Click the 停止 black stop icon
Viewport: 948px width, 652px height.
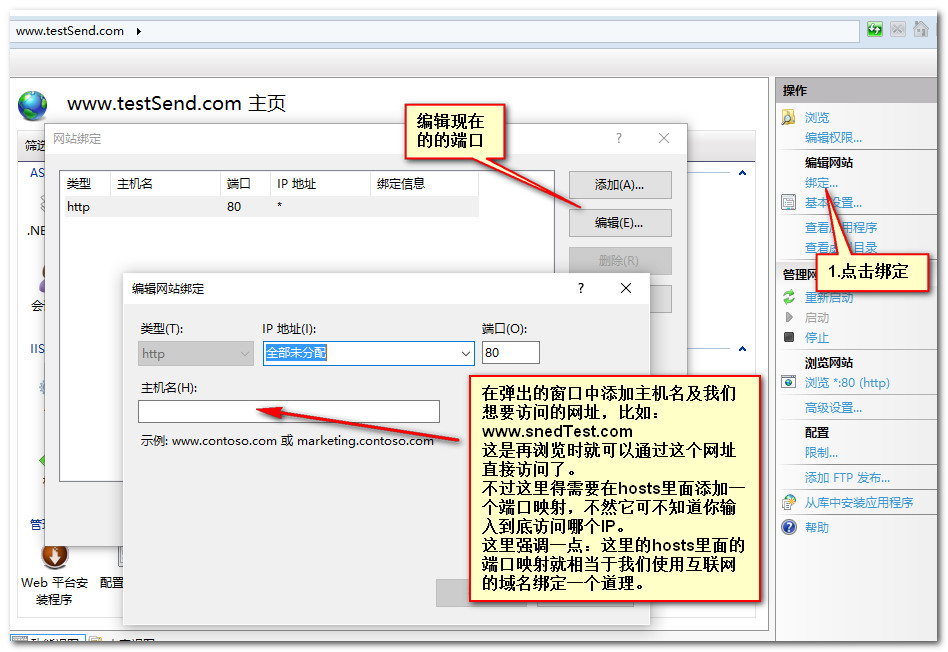(789, 337)
